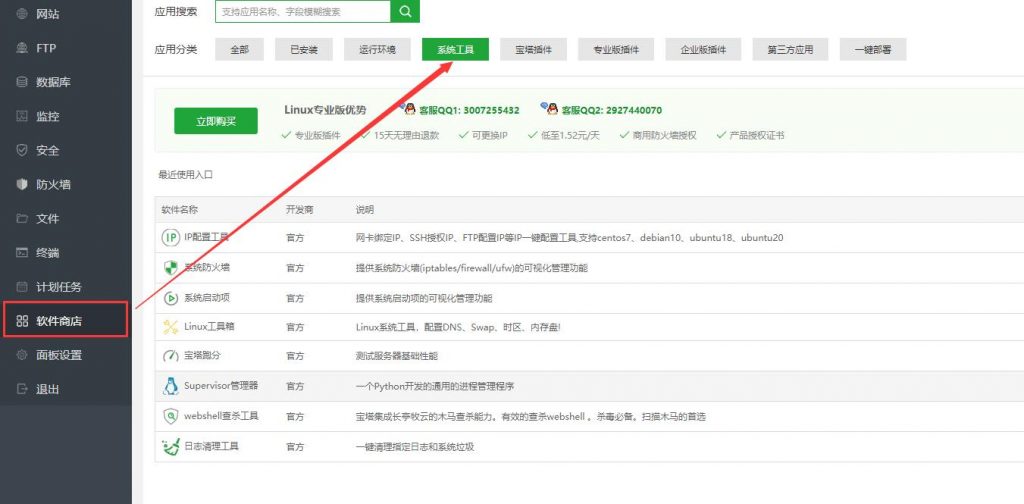This screenshot has width=1024, height=504.
Task: Click the 开发商 column header
Action: click(x=300, y=210)
